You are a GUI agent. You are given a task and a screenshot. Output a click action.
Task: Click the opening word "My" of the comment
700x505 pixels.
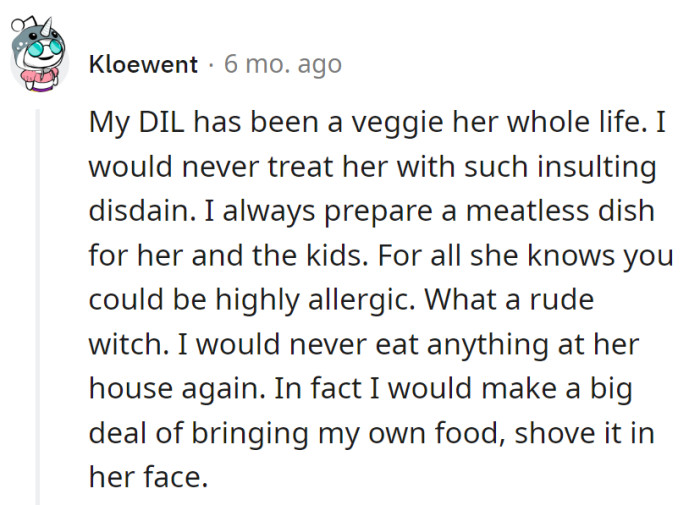[x=105, y=122]
